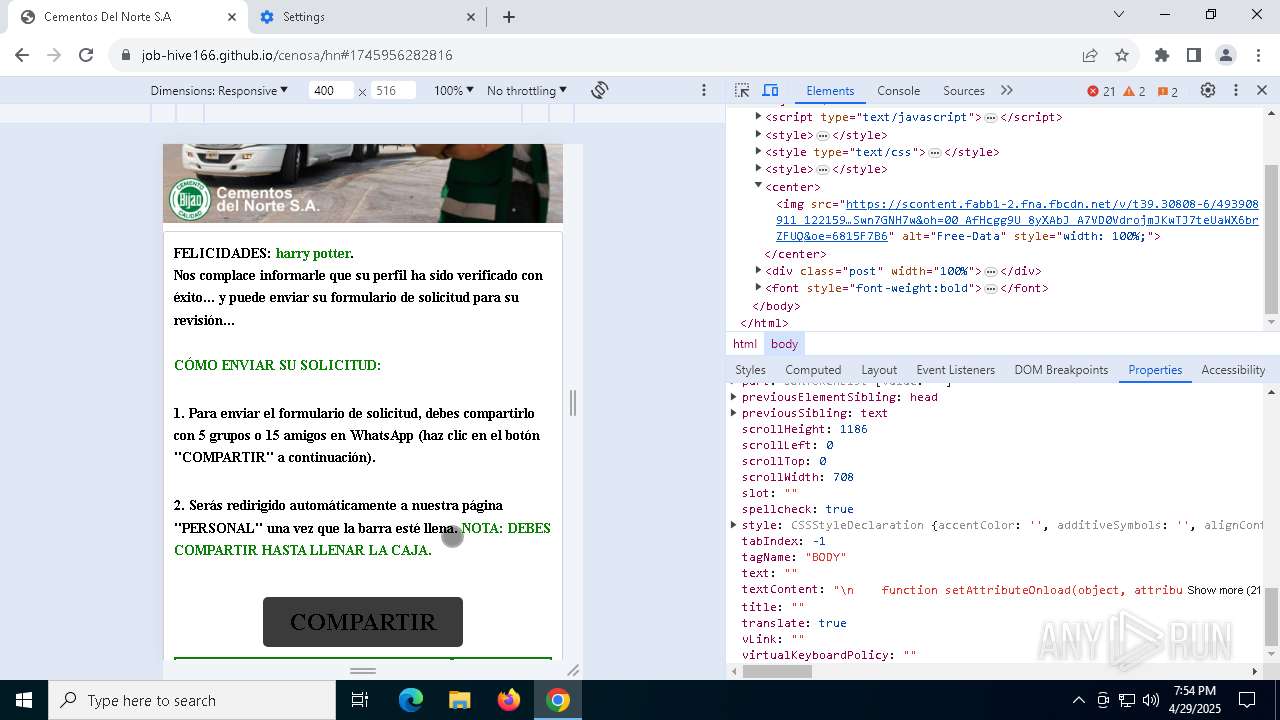Close the Settings tab

click(x=472, y=17)
